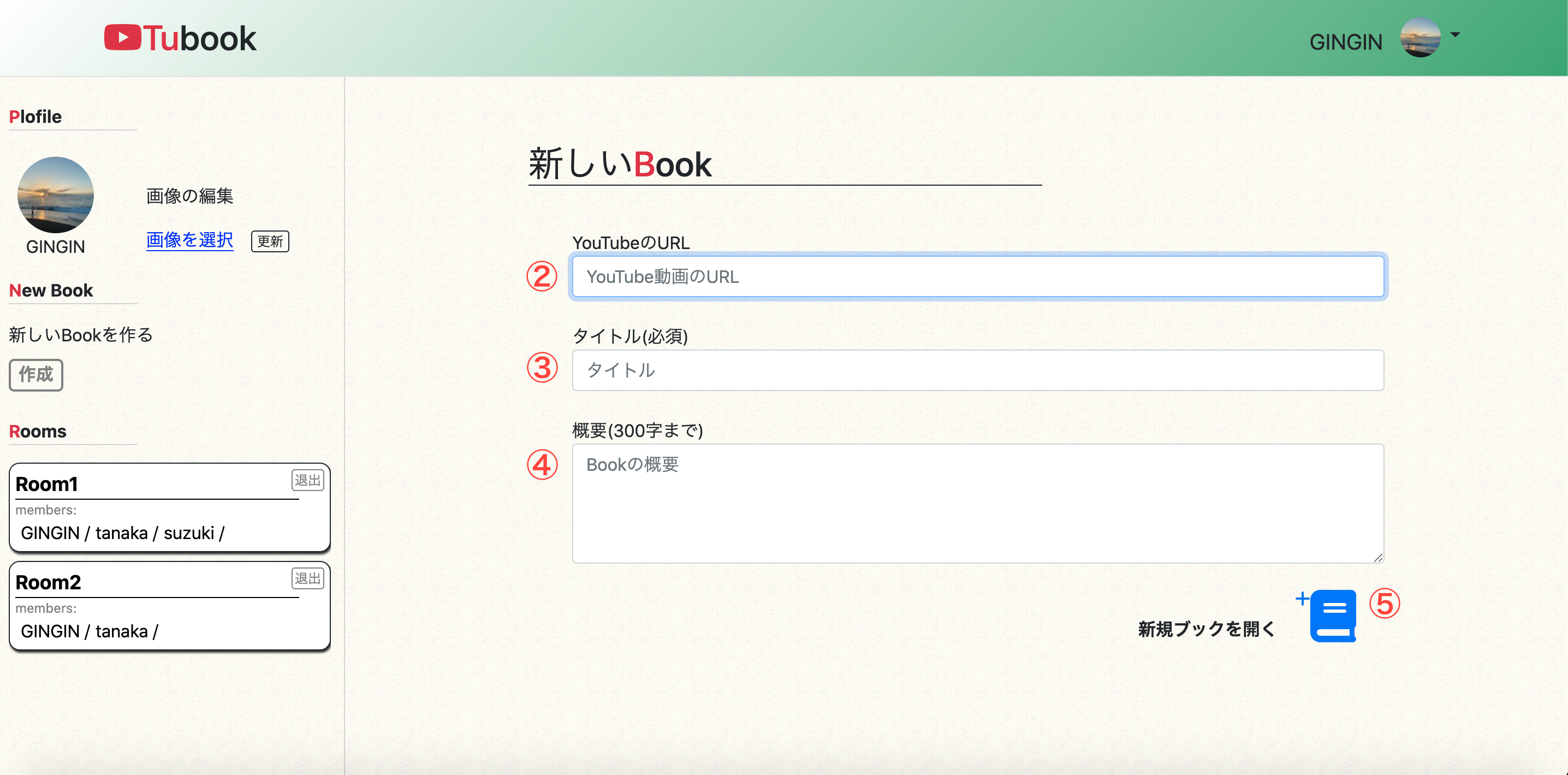
Task: Click the 作成 button
Action: point(36,375)
